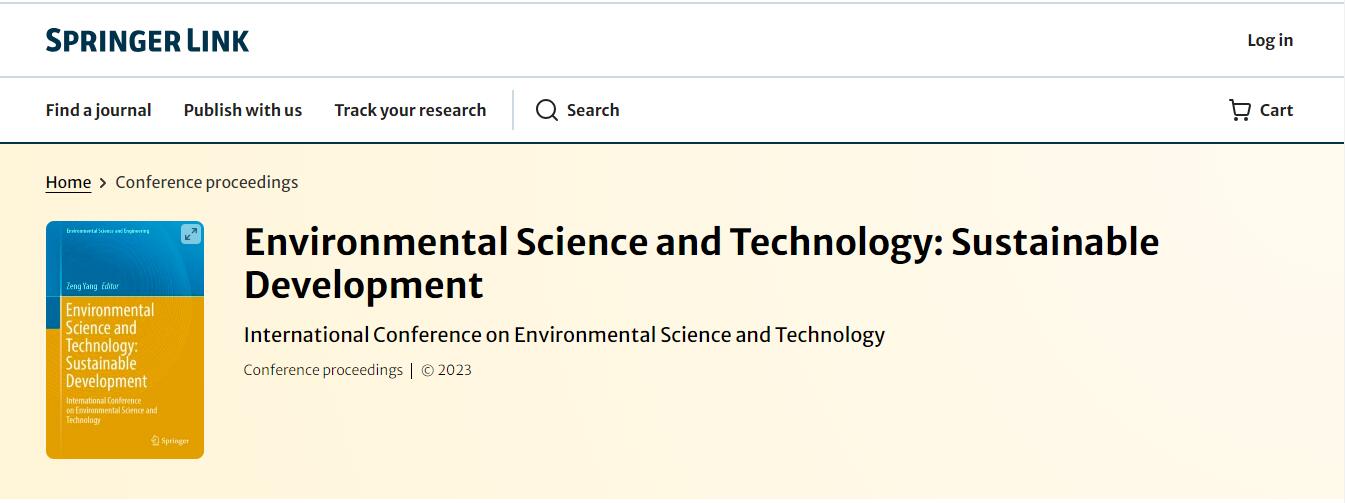
Task: Click the Springer publisher logo on cover
Action: pyautogui.click(x=170, y=441)
